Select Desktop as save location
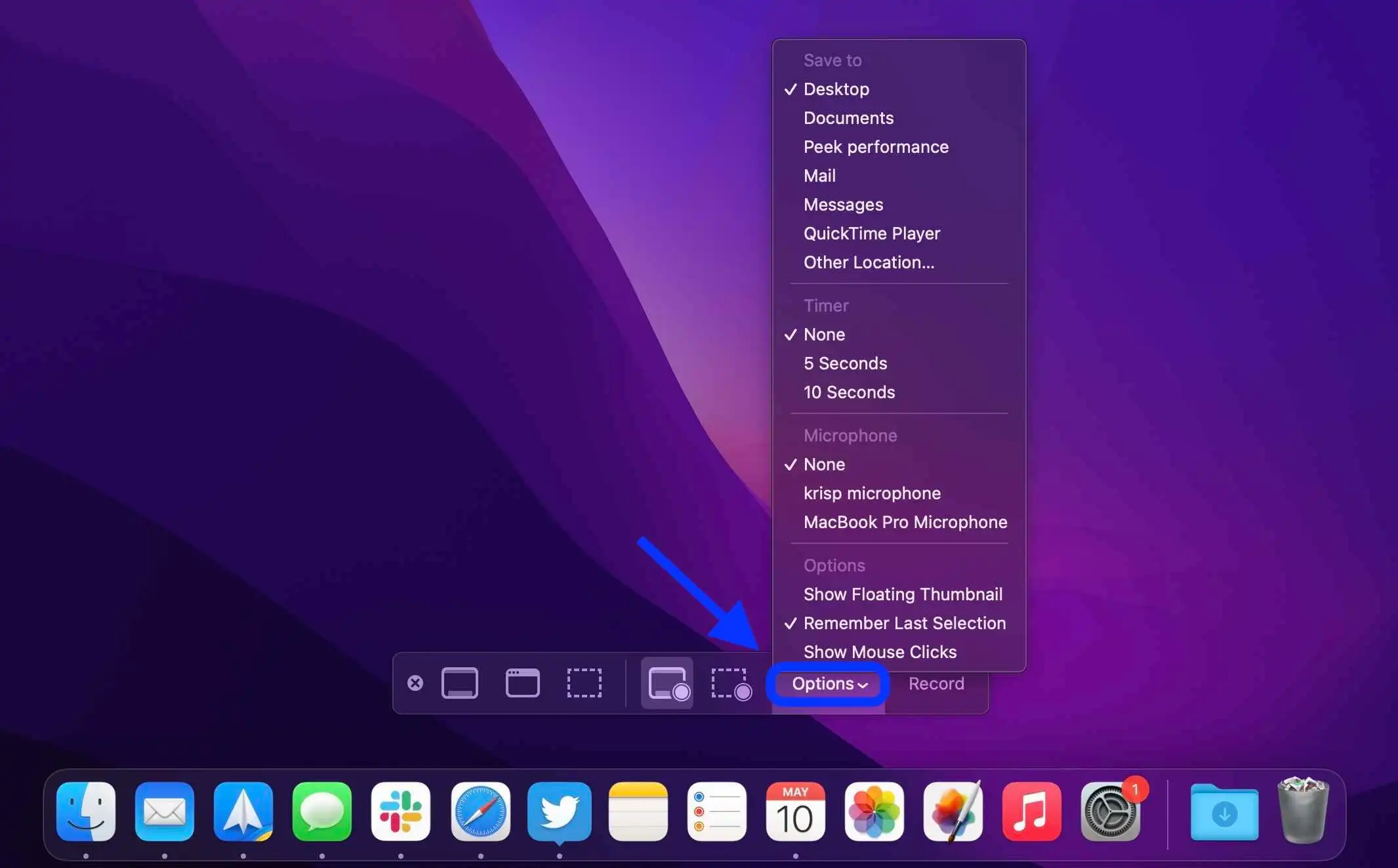This screenshot has width=1398, height=868. tap(835, 89)
